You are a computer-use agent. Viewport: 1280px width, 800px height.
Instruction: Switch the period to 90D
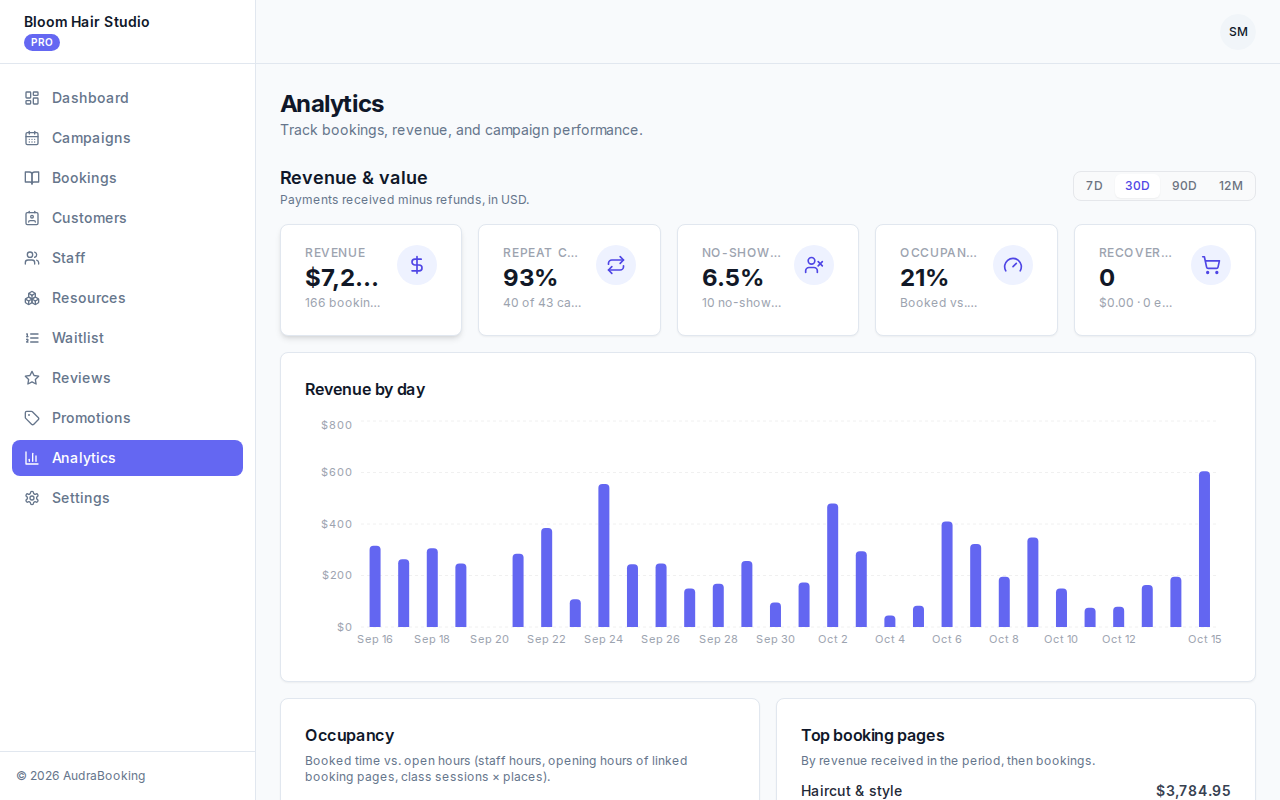pyautogui.click(x=1184, y=186)
